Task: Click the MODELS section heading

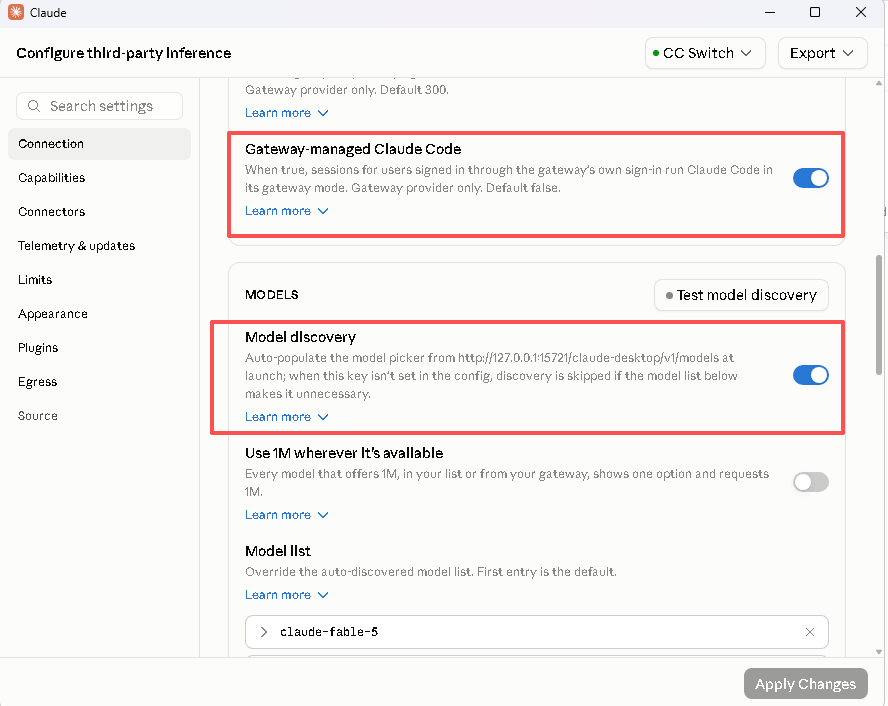Action: [x=272, y=295]
